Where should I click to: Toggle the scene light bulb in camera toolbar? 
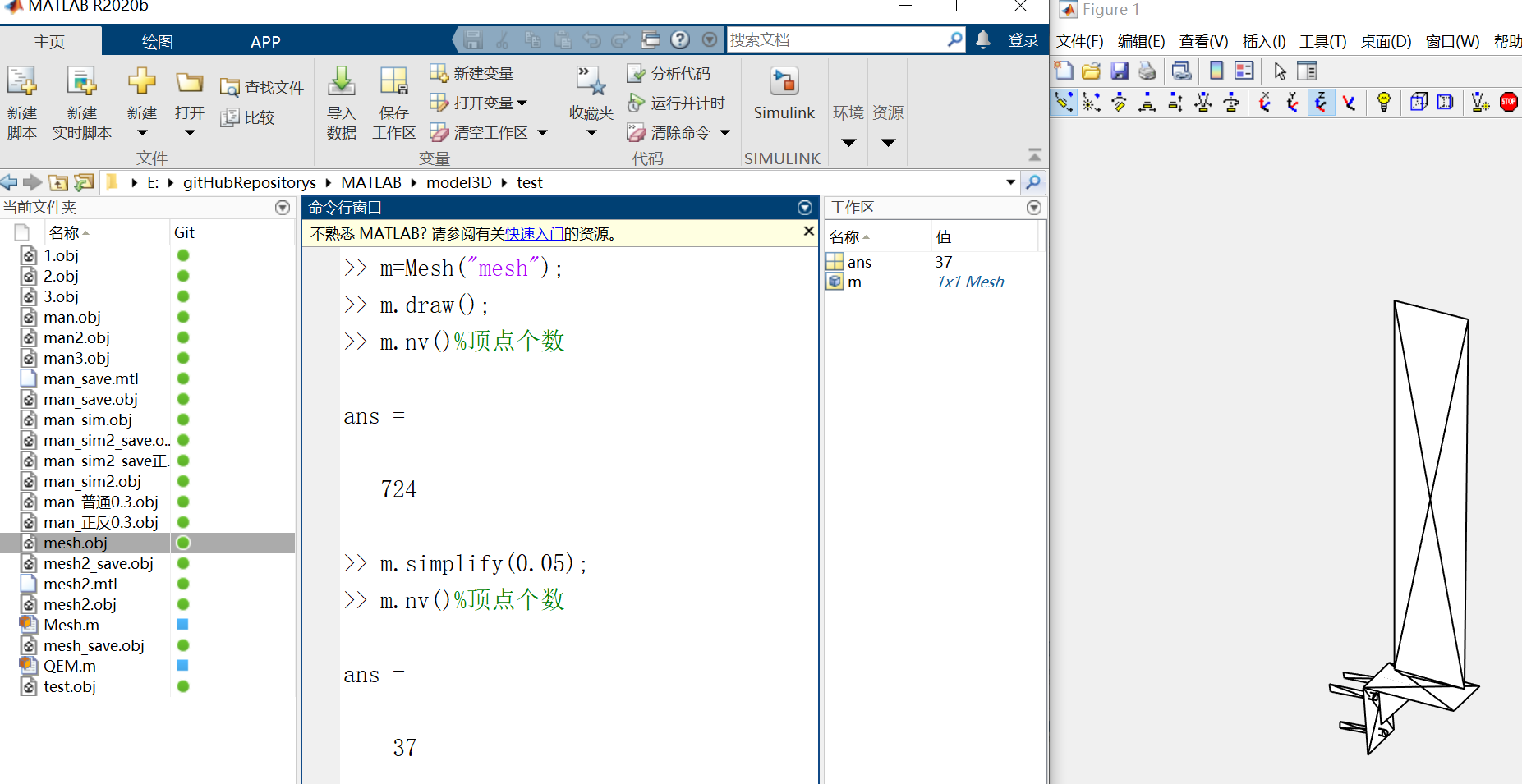(x=1383, y=103)
